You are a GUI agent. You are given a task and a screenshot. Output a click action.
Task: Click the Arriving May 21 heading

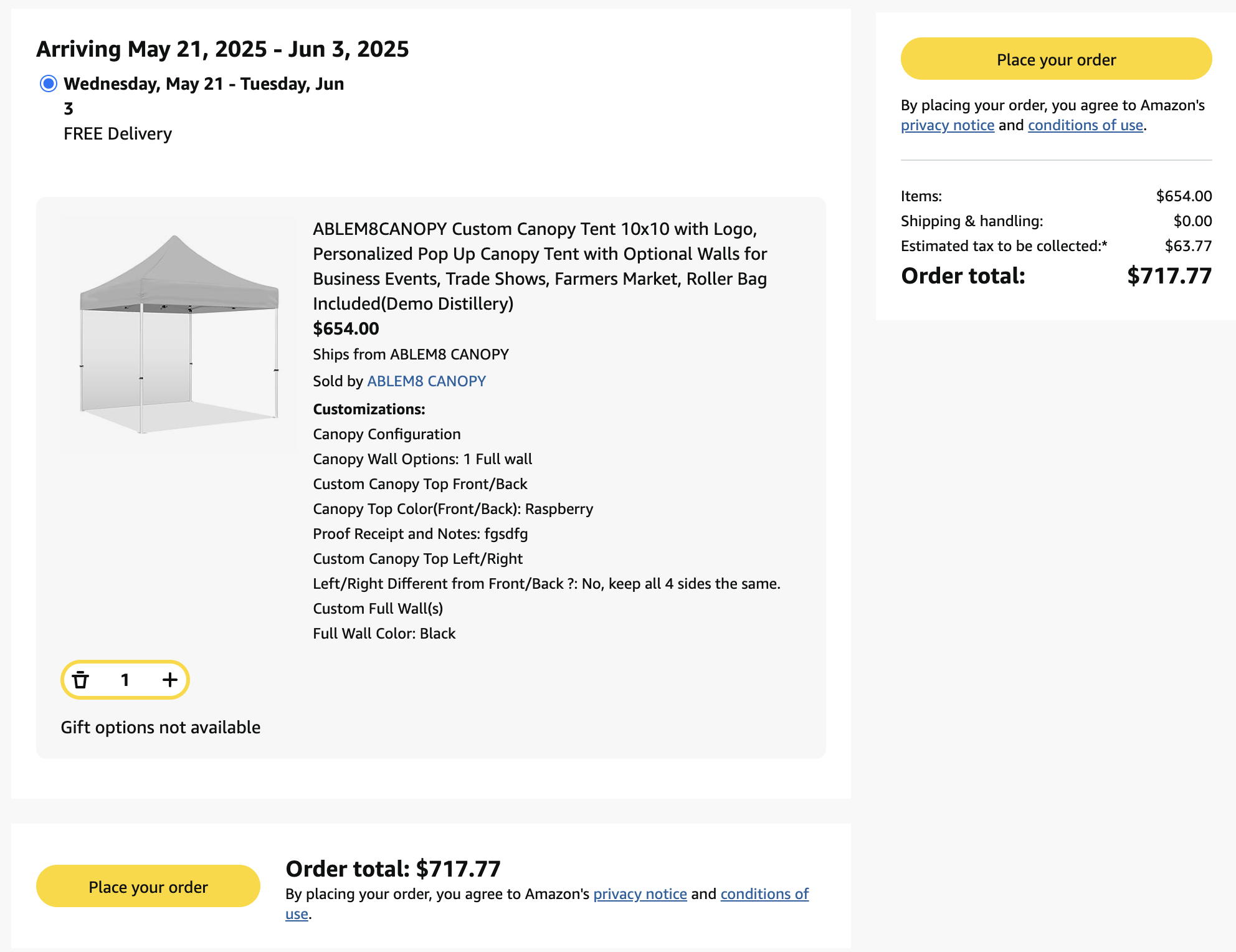click(222, 49)
